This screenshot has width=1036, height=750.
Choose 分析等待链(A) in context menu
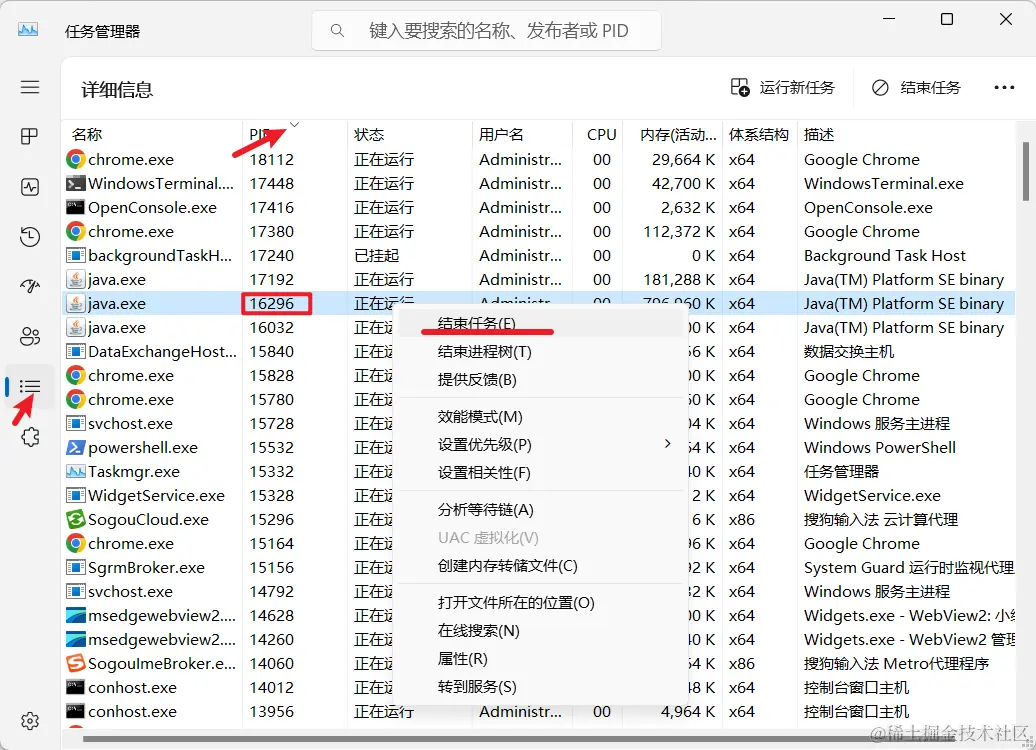click(x=538, y=510)
